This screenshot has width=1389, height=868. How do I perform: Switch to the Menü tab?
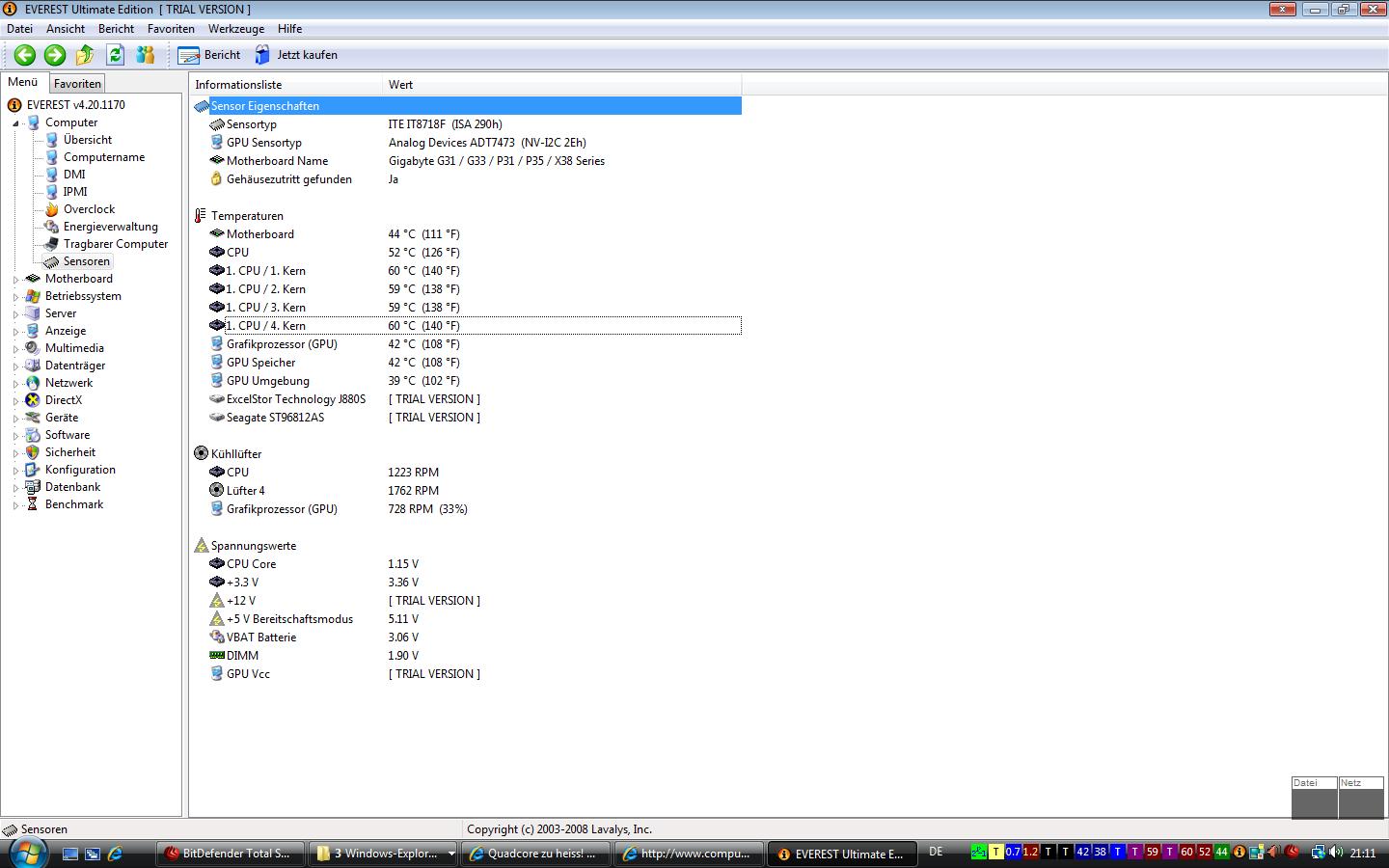click(x=23, y=83)
